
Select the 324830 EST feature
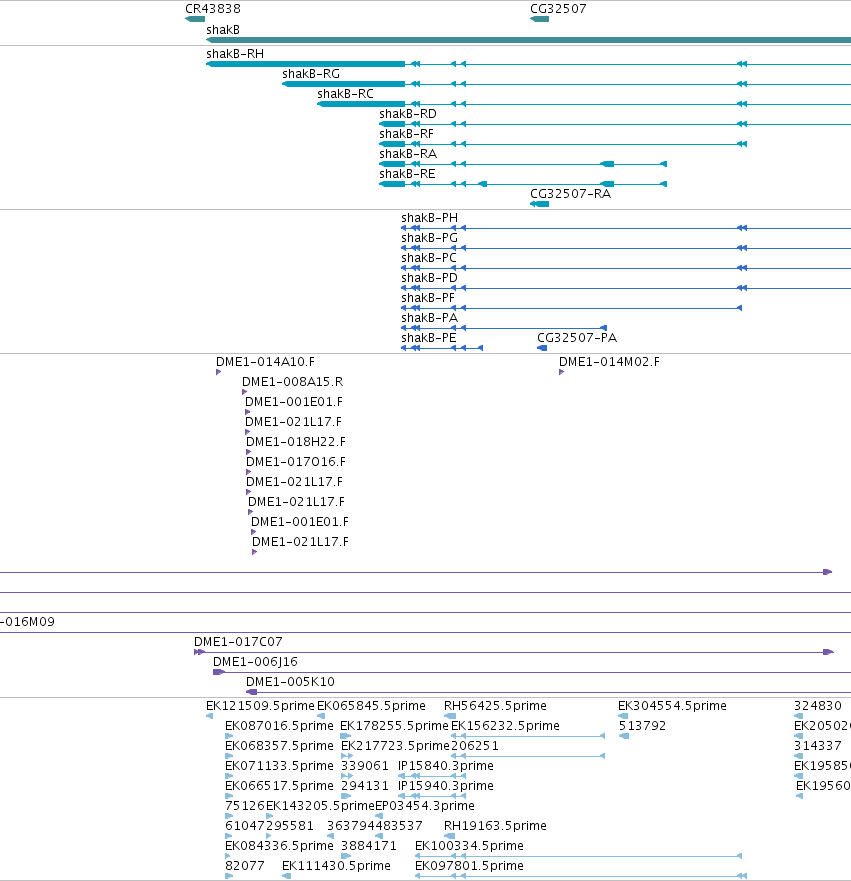click(798, 716)
